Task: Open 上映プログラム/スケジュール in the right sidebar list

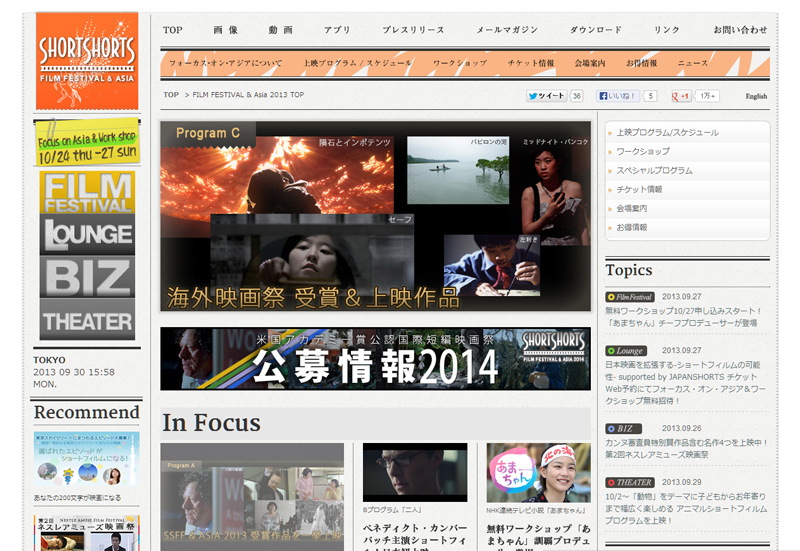Action: (666, 132)
